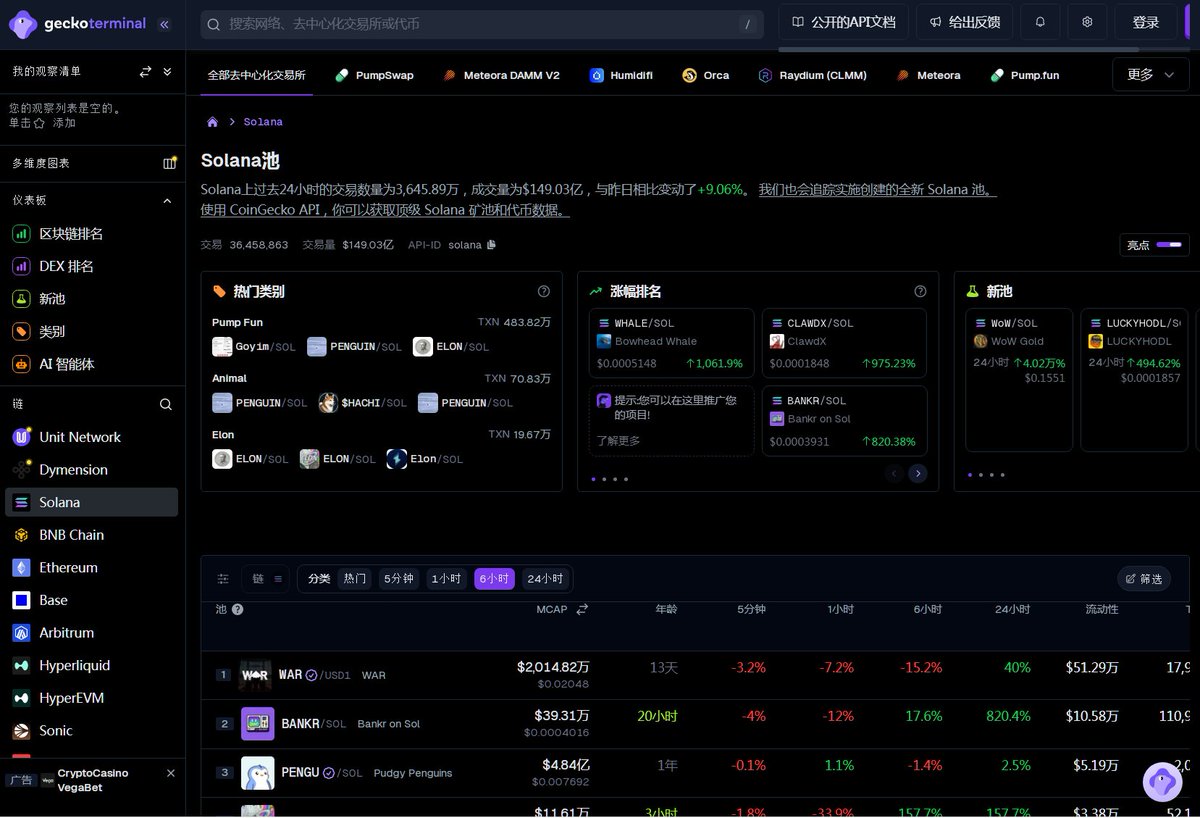Switch to the Raydium (CLMM) tab
The width and height of the screenshot is (1200, 818).
(812, 75)
